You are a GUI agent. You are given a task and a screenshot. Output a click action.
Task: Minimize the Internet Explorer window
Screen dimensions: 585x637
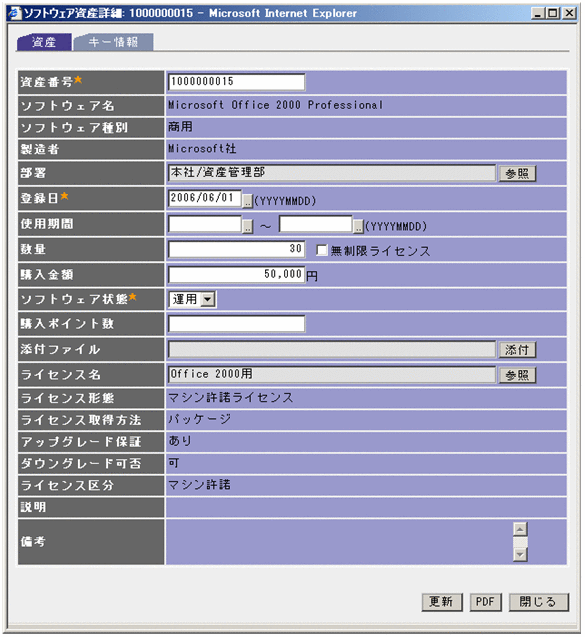point(538,13)
